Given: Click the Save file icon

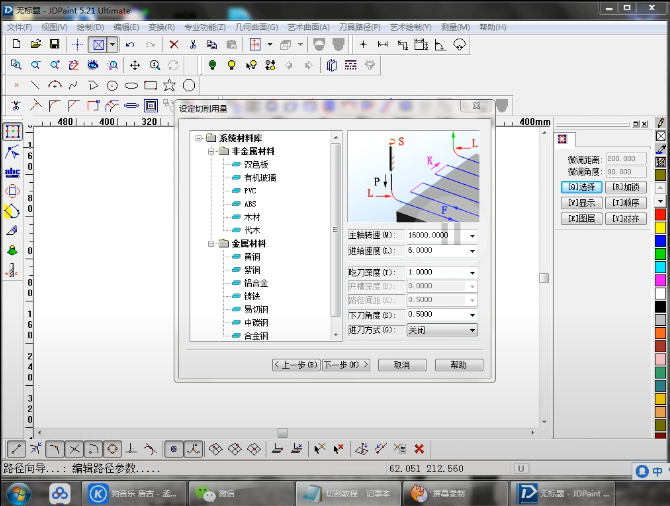Looking at the screenshot, I should point(54,45).
